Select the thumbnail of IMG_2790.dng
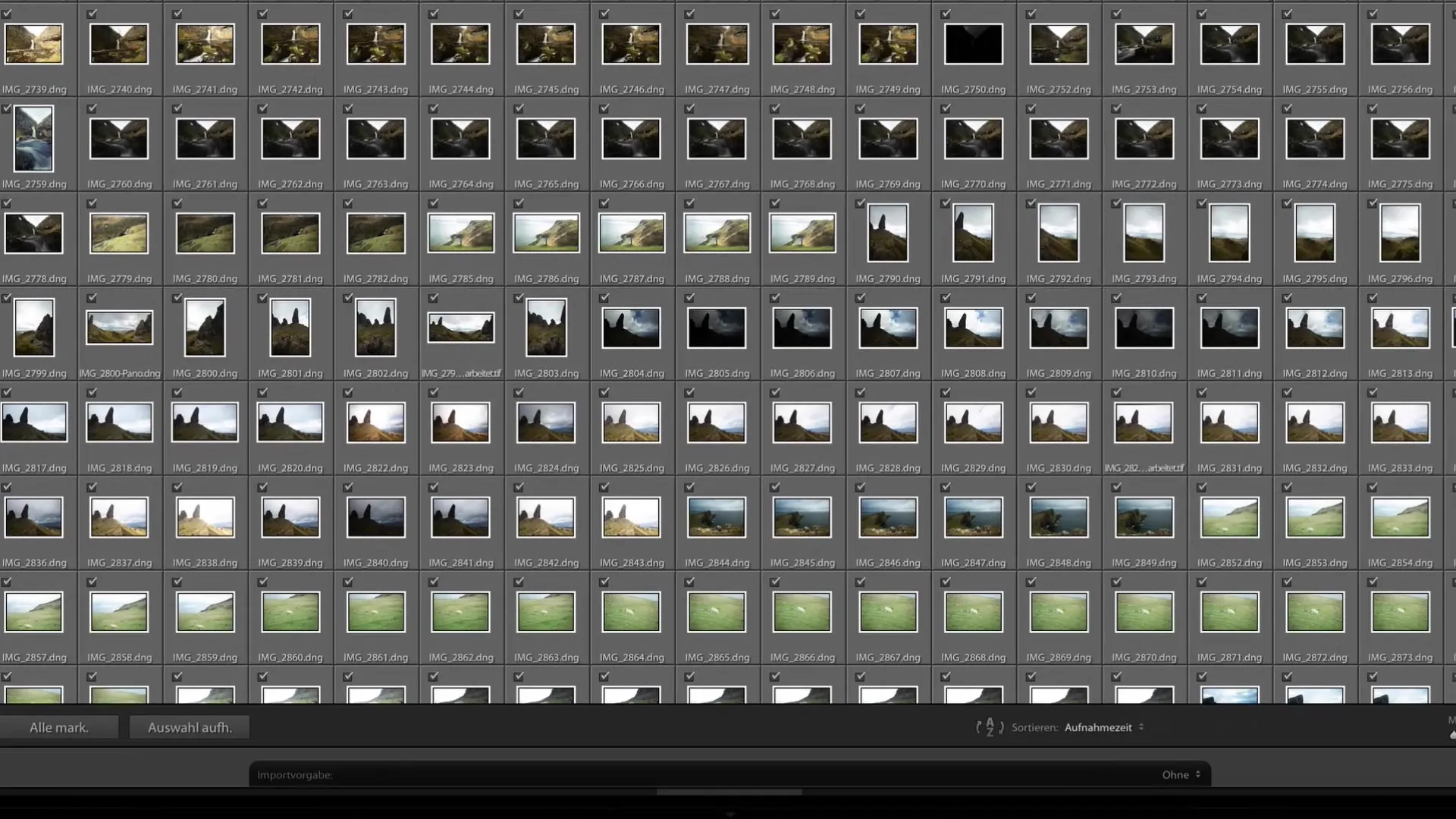 coord(888,233)
